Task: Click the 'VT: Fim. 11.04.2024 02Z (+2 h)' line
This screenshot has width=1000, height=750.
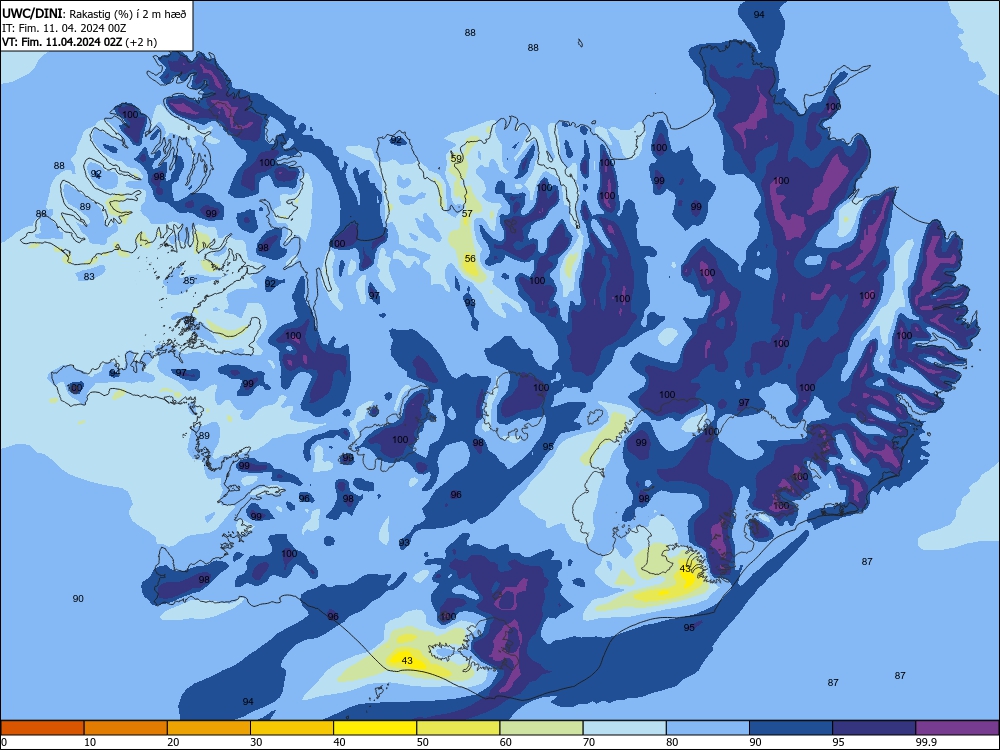Action: click(x=79, y=42)
